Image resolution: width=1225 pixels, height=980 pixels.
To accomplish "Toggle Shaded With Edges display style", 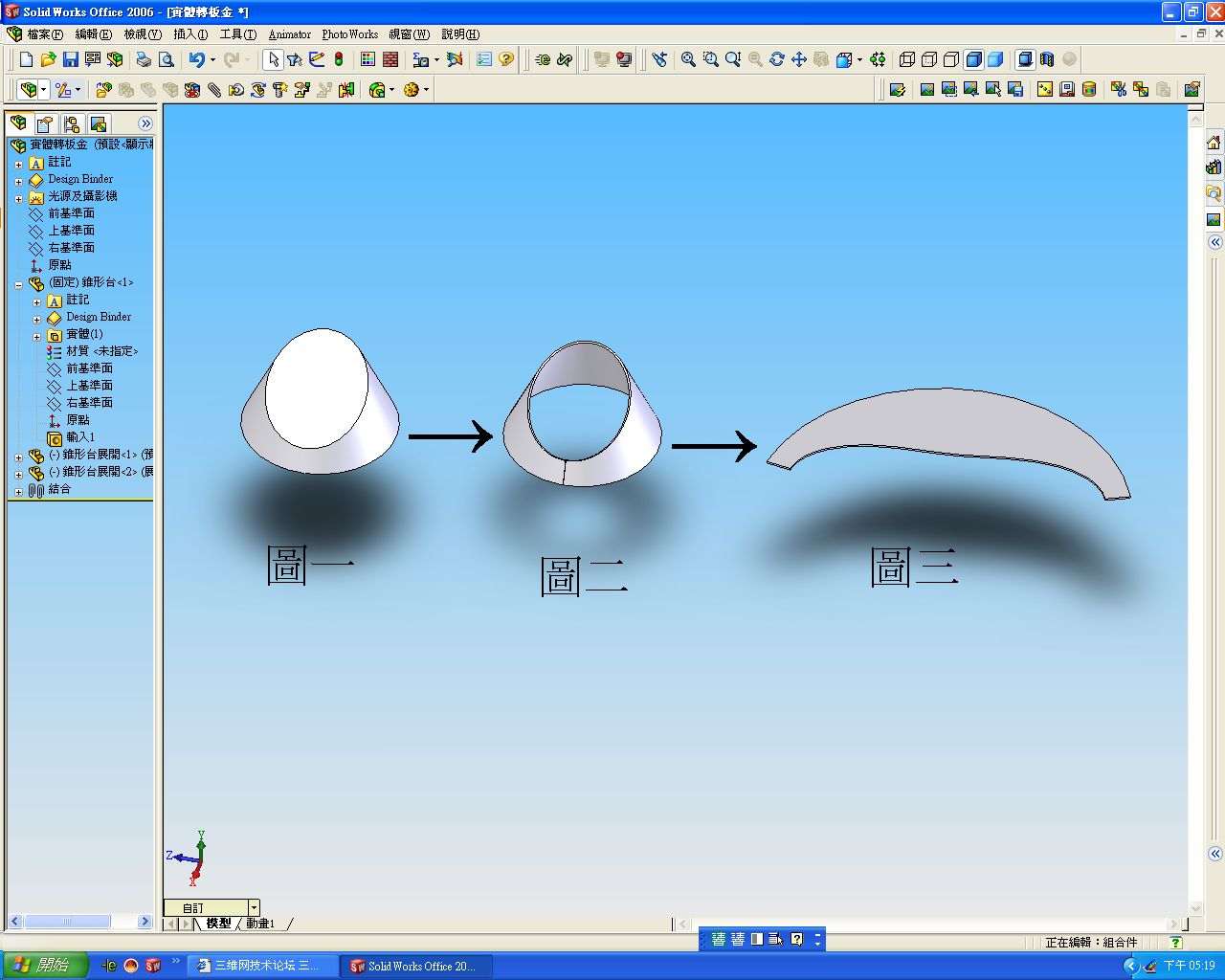I will point(973,59).
